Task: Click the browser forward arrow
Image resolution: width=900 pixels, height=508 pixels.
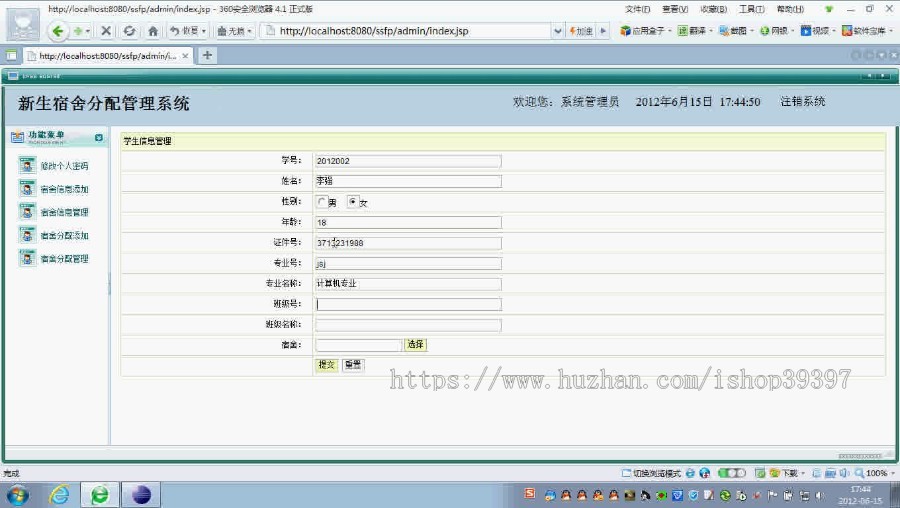Action: click(78, 31)
